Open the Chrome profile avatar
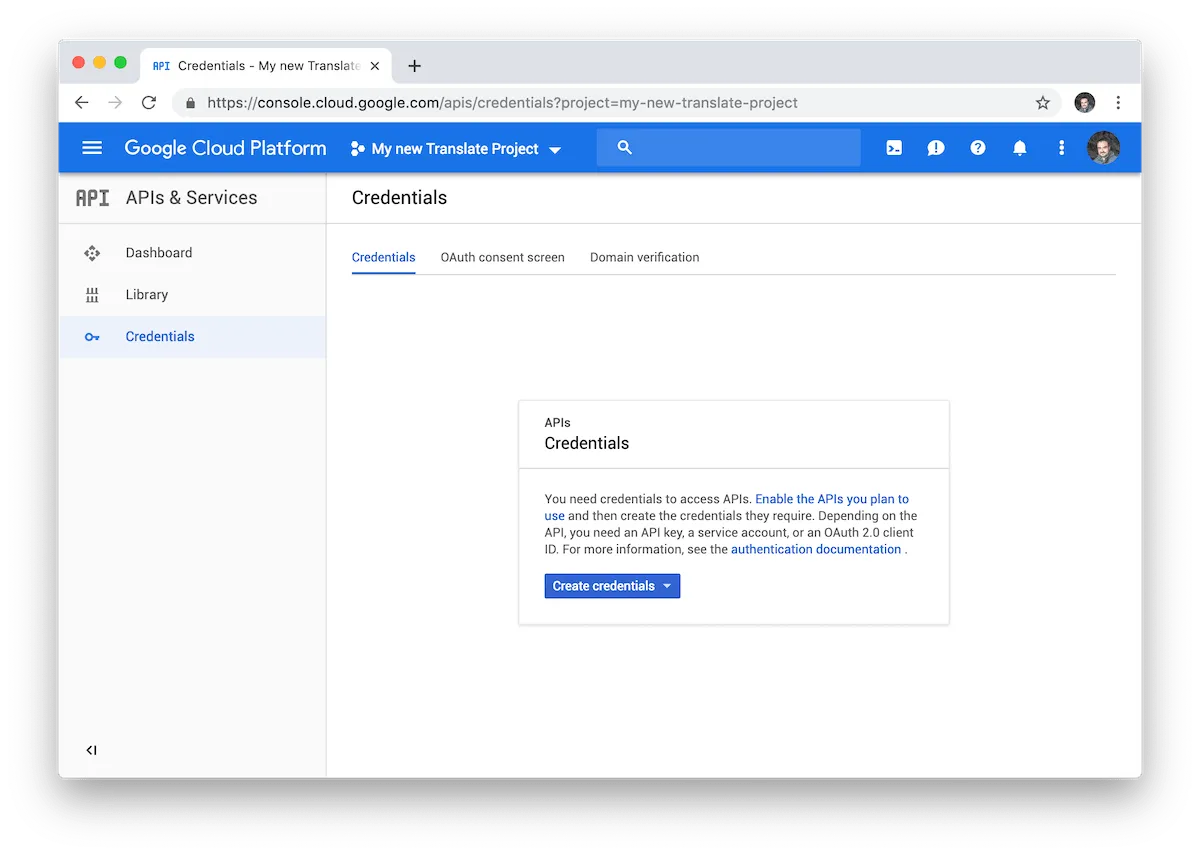This screenshot has height=855, width=1200. click(x=1085, y=102)
